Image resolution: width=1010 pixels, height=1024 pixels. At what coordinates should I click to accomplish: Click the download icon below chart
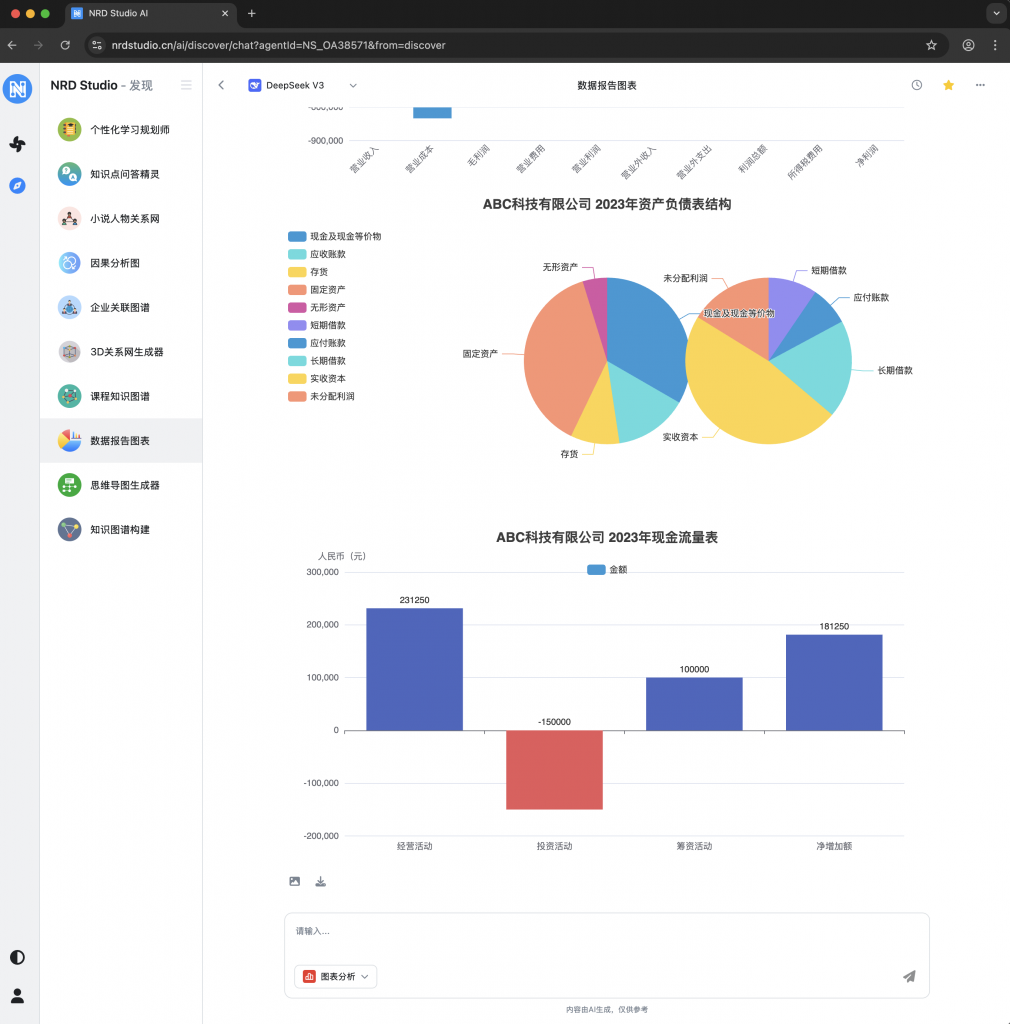(x=321, y=881)
